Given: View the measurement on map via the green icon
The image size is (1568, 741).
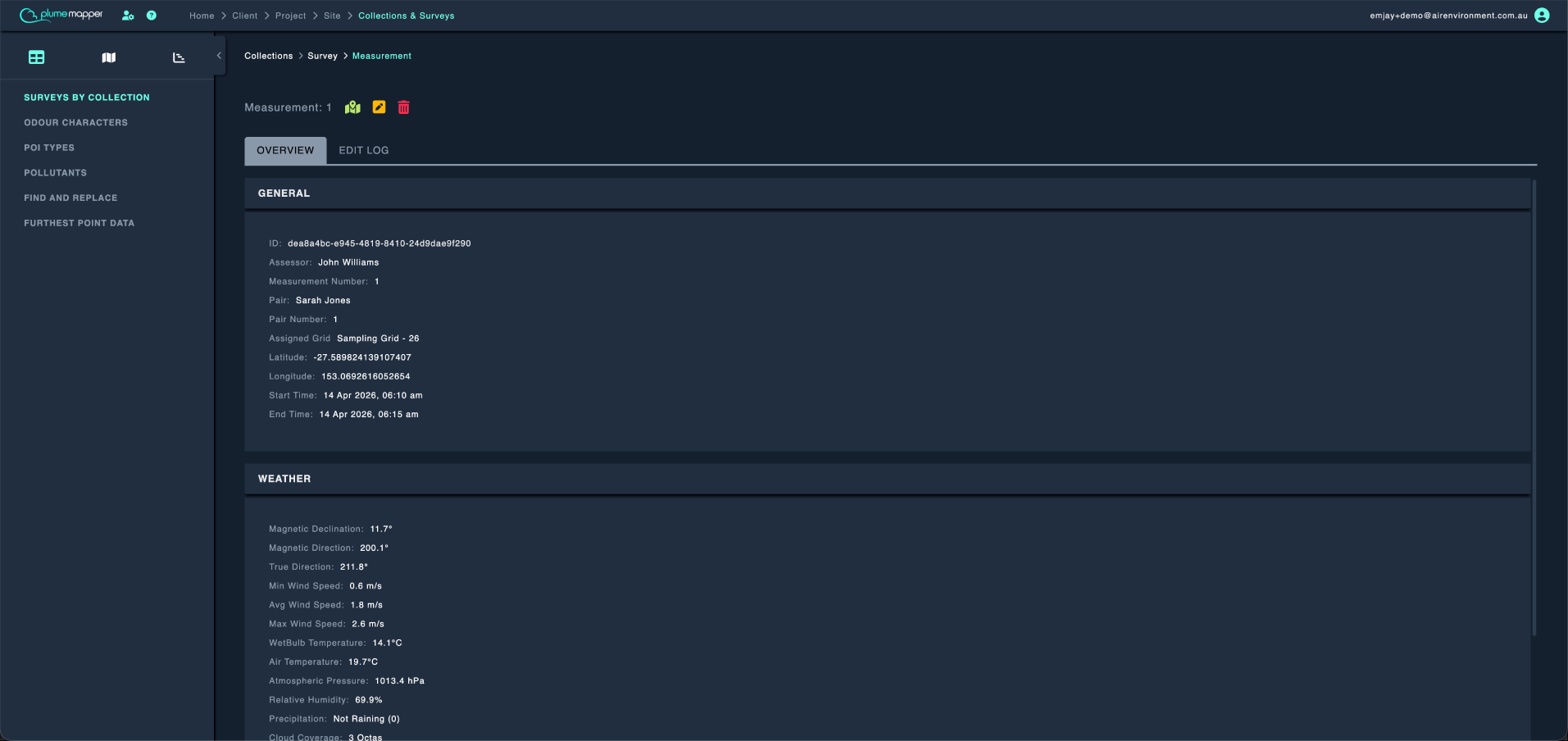Looking at the screenshot, I should (x=352, y=107).
